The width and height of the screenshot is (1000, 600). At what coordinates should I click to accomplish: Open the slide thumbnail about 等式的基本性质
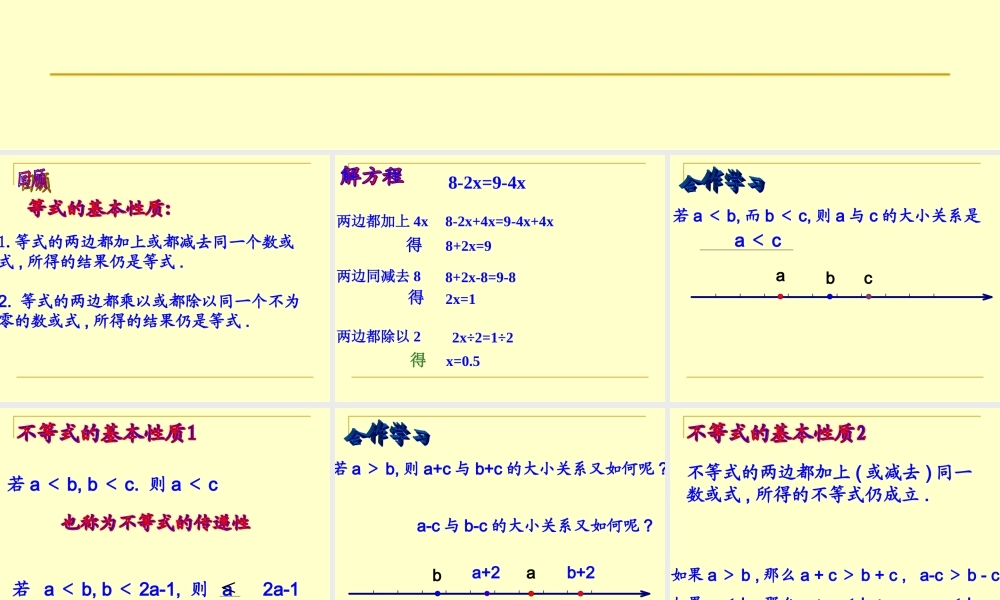165,278
